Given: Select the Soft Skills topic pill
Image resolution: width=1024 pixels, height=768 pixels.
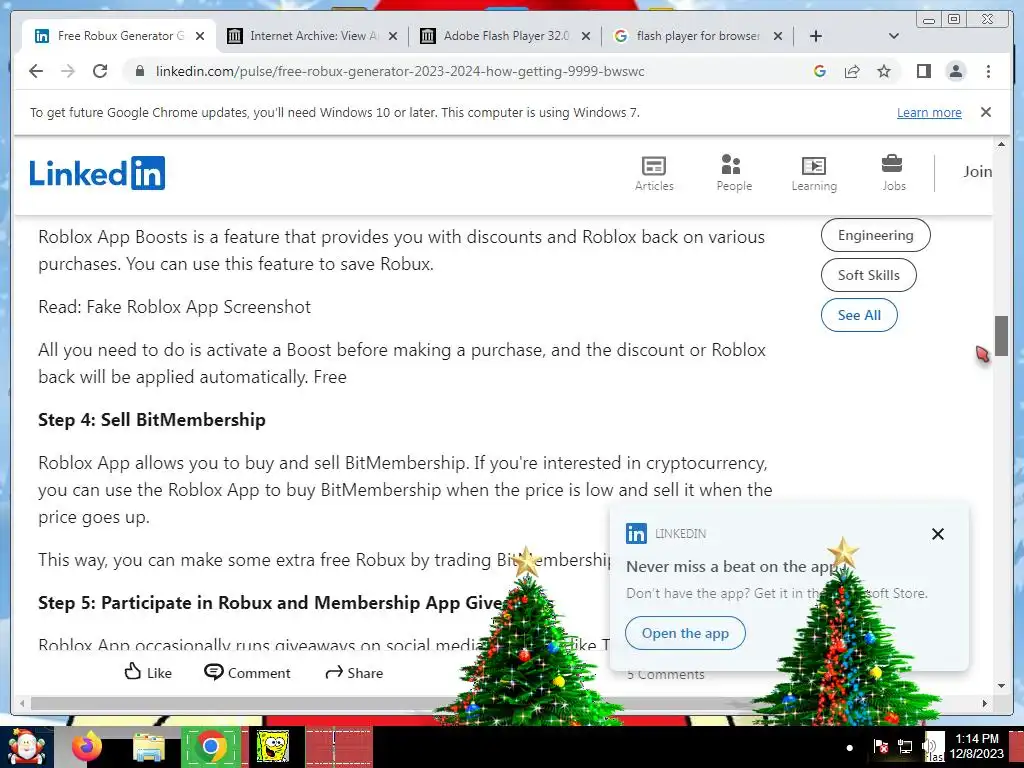Looking at the screenshot, I should tap(869, 275).
